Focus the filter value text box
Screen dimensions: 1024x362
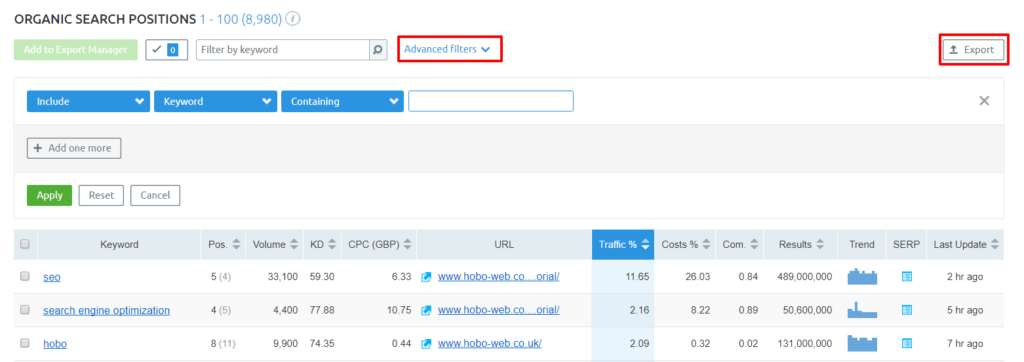491,101
